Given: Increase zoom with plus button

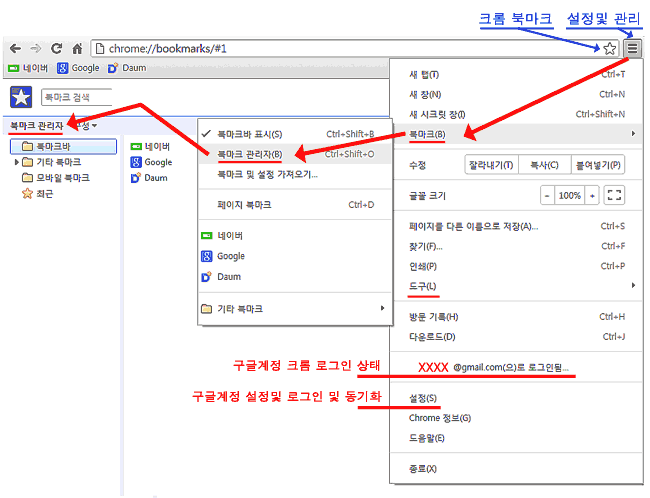Looking at the screenshot, I should pos(592,195).
